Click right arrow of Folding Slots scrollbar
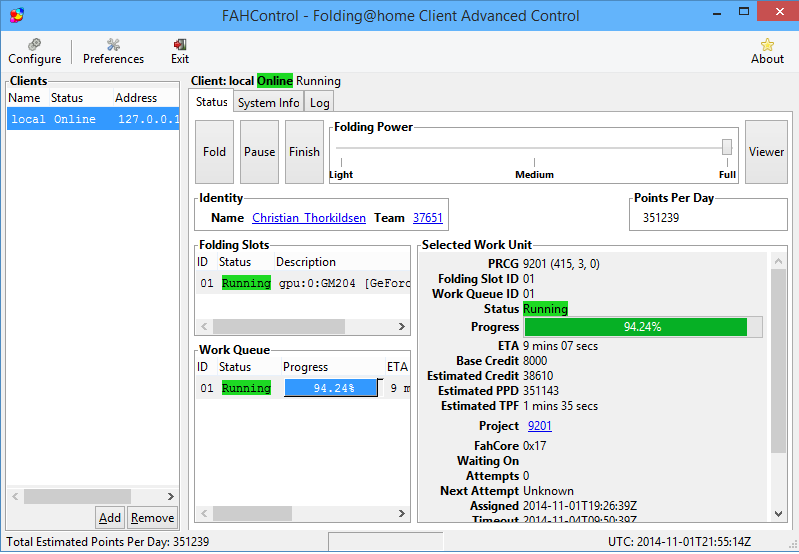Screen dimensions: 799x554 click(x=402, y=326)
